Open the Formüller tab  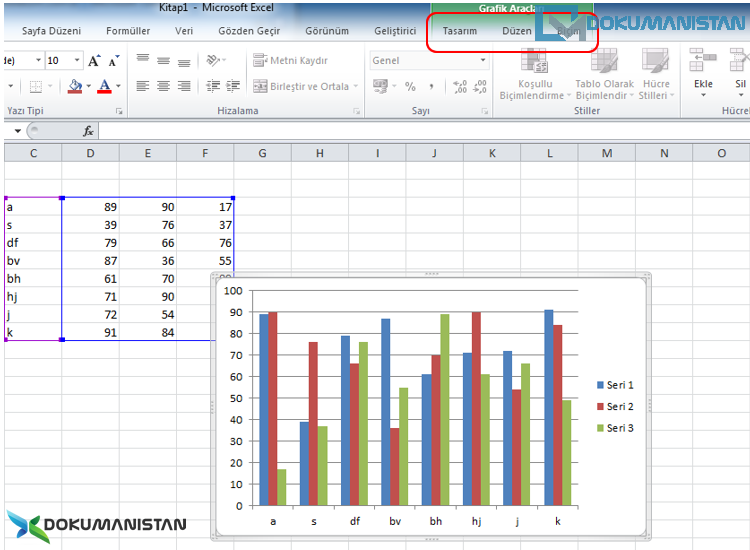click(x=128, y=31)
